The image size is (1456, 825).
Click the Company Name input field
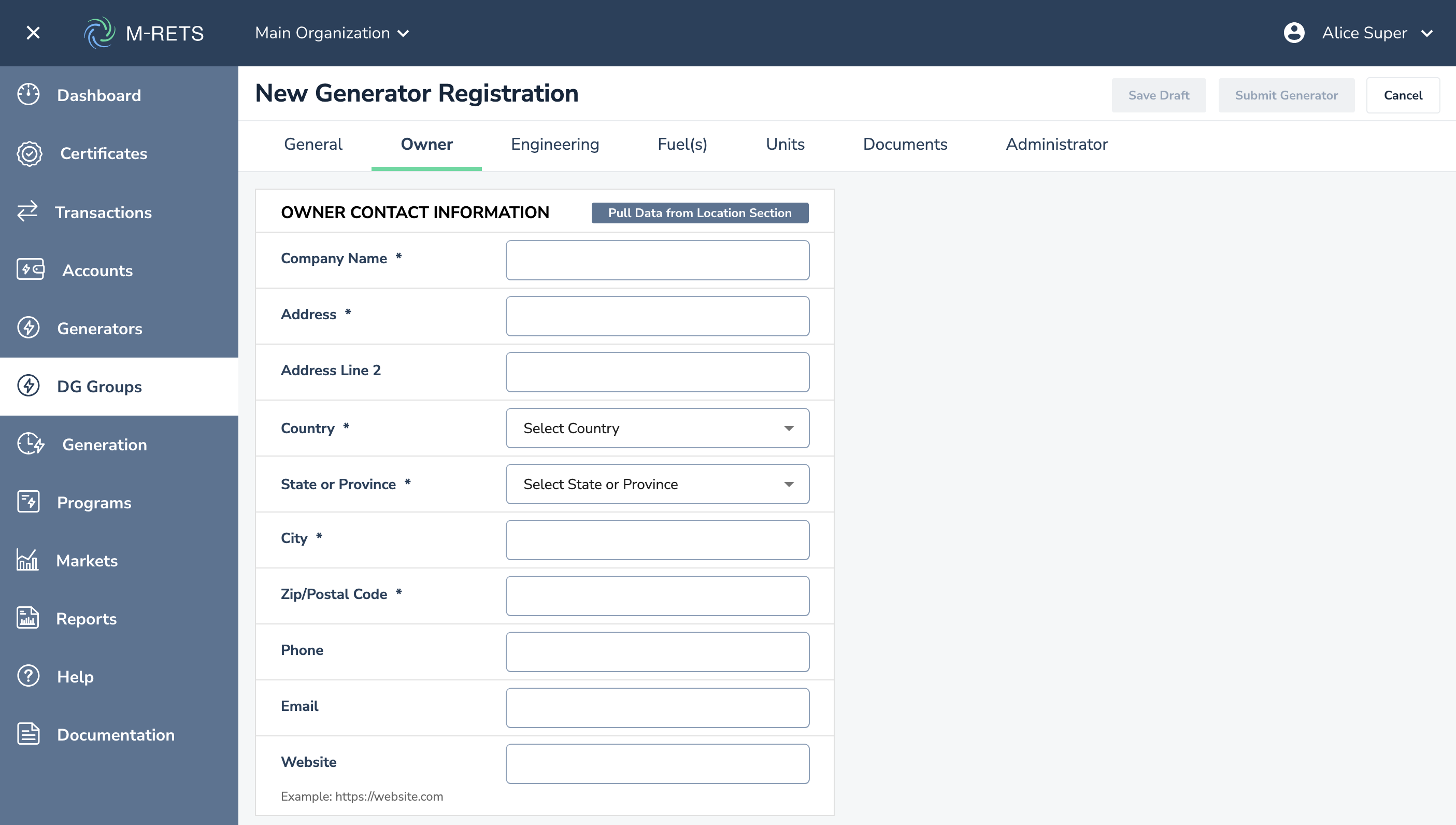pyautogui.click(x=657, y=260)
